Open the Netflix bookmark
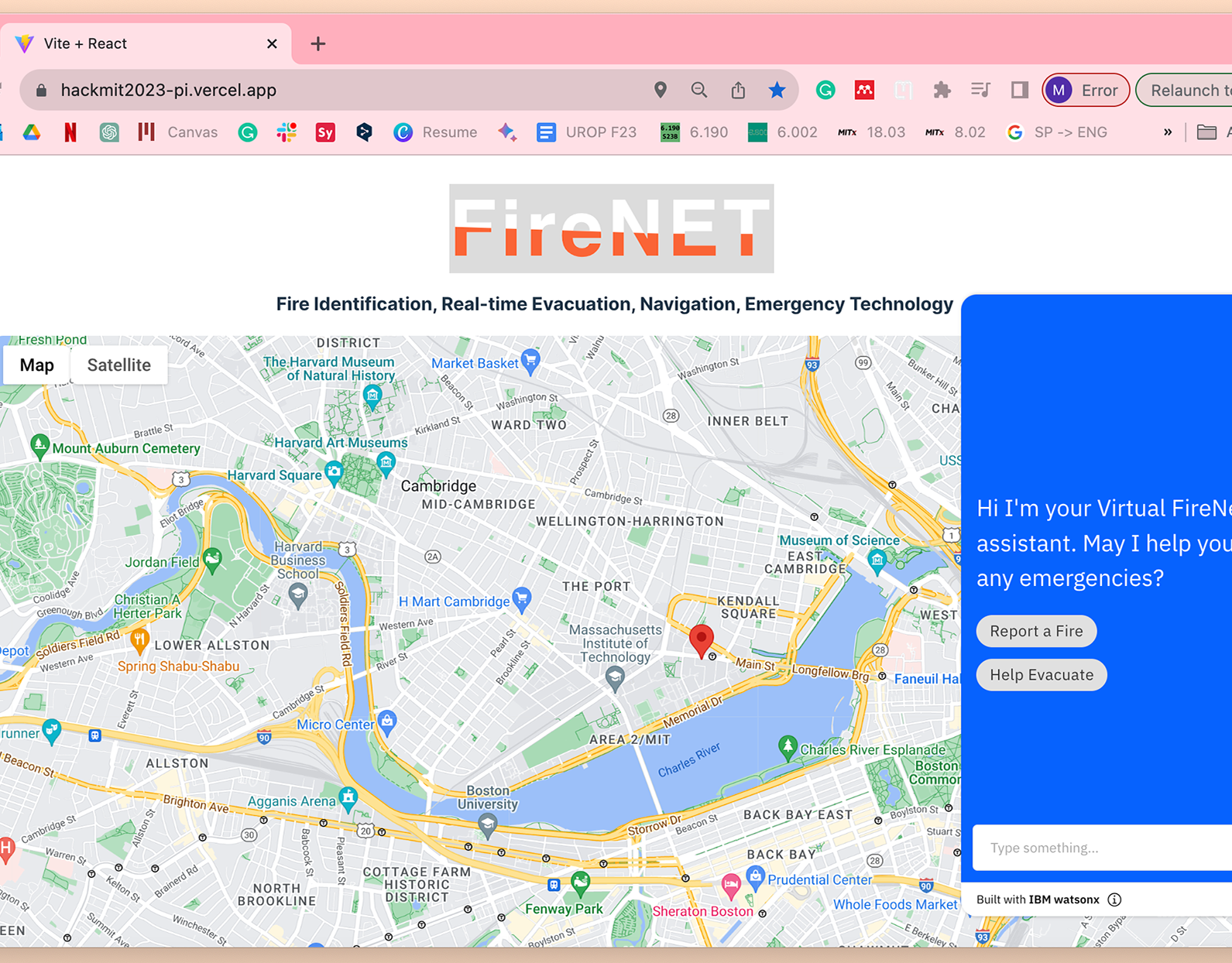 pyautogui.click(x=70, y=132)
